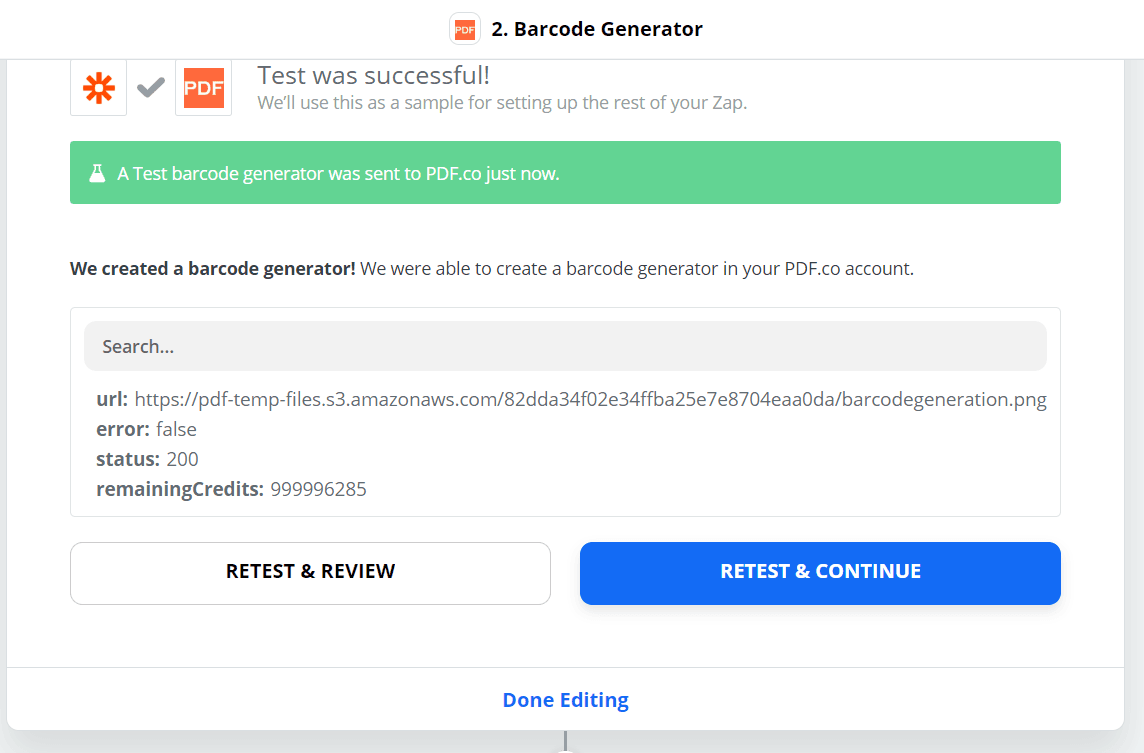Select the status value 200
The height and width of the screenshot is (753, 1144).
coord(182,459)
